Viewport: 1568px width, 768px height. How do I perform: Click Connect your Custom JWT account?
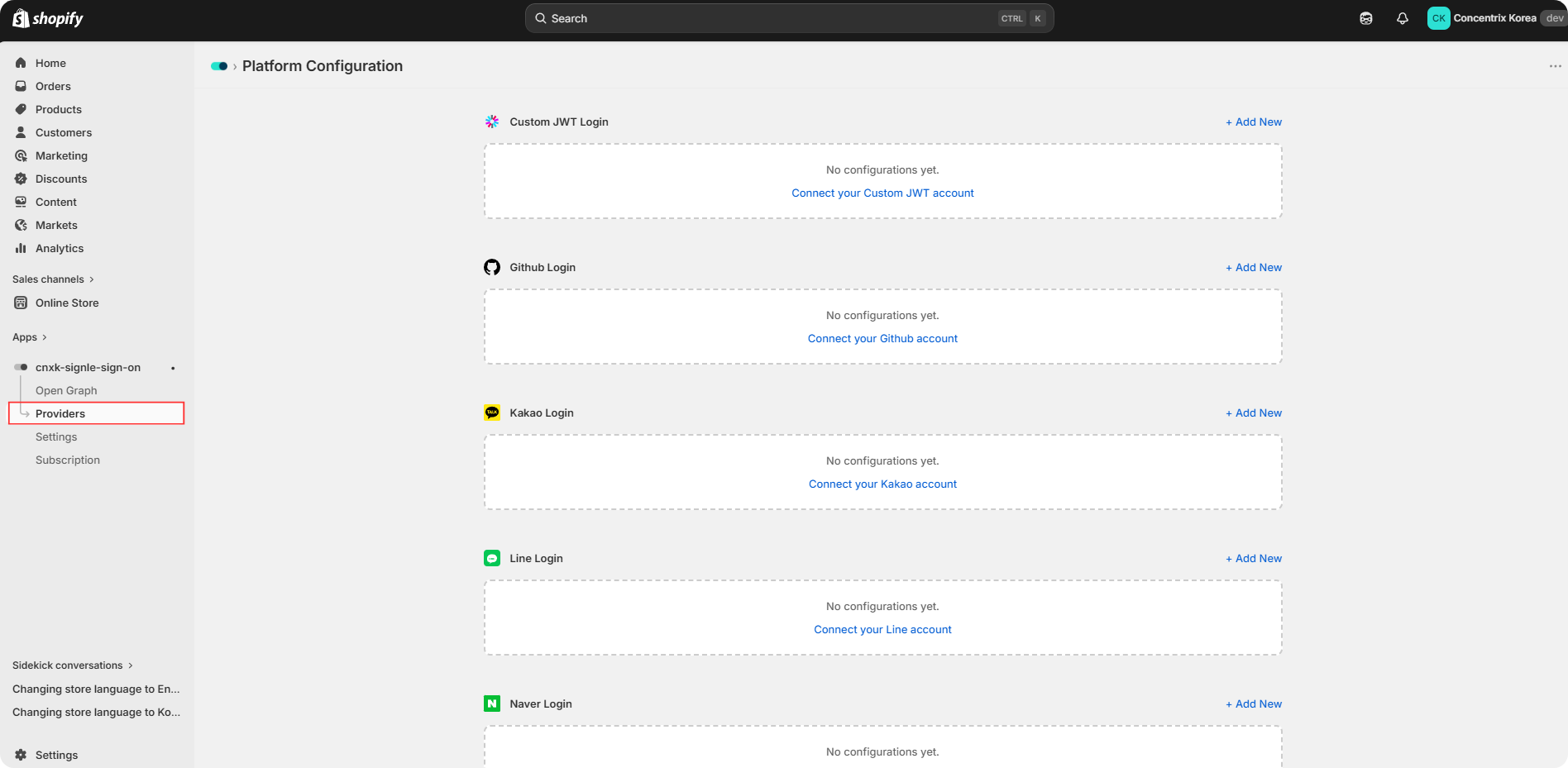pos(882,193)
